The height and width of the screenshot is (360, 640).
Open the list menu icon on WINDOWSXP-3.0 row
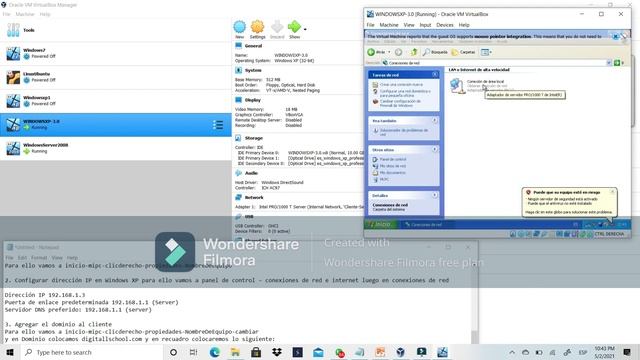[218, 125]
